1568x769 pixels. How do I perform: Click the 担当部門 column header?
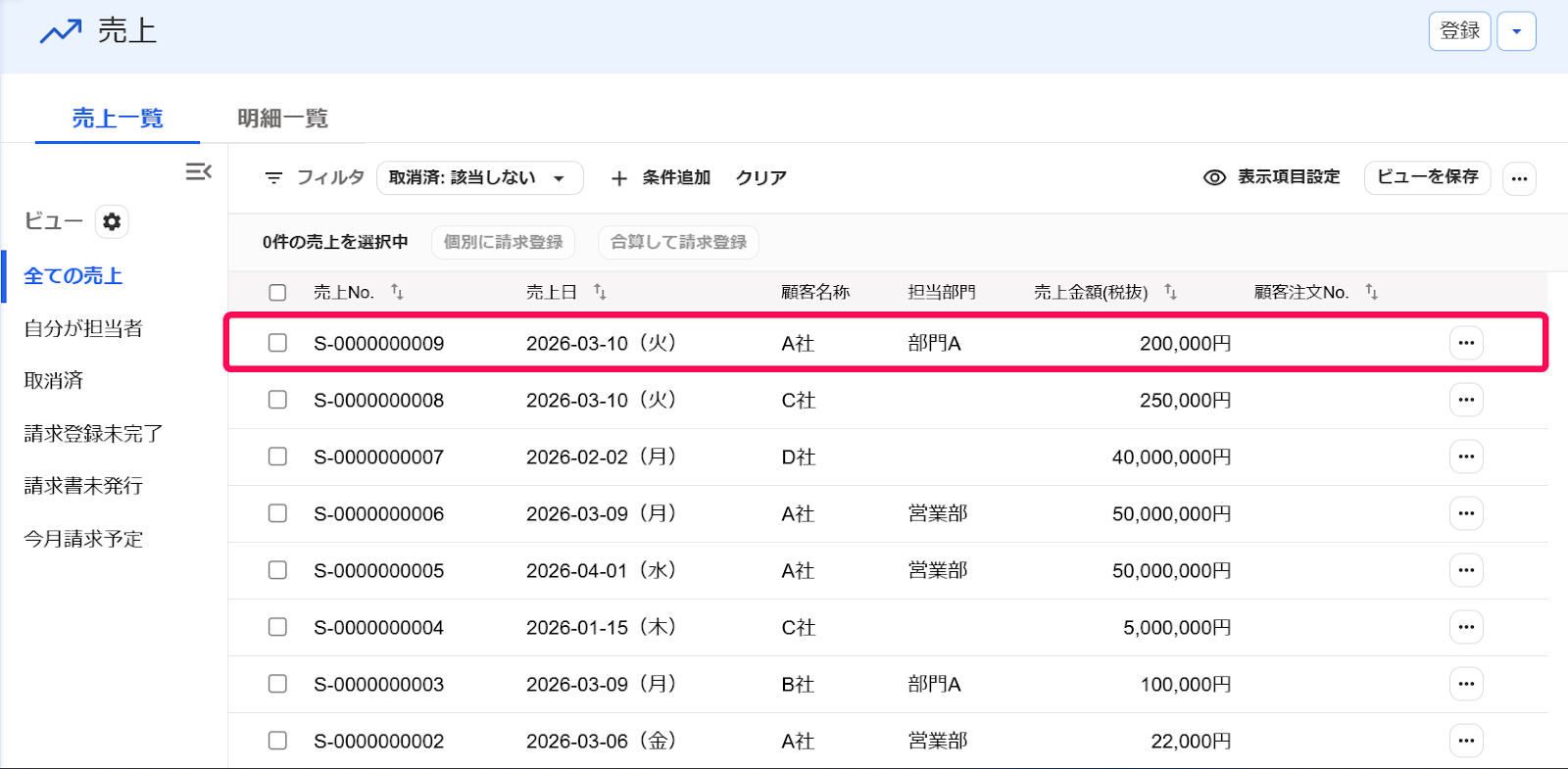click(942, 292)
